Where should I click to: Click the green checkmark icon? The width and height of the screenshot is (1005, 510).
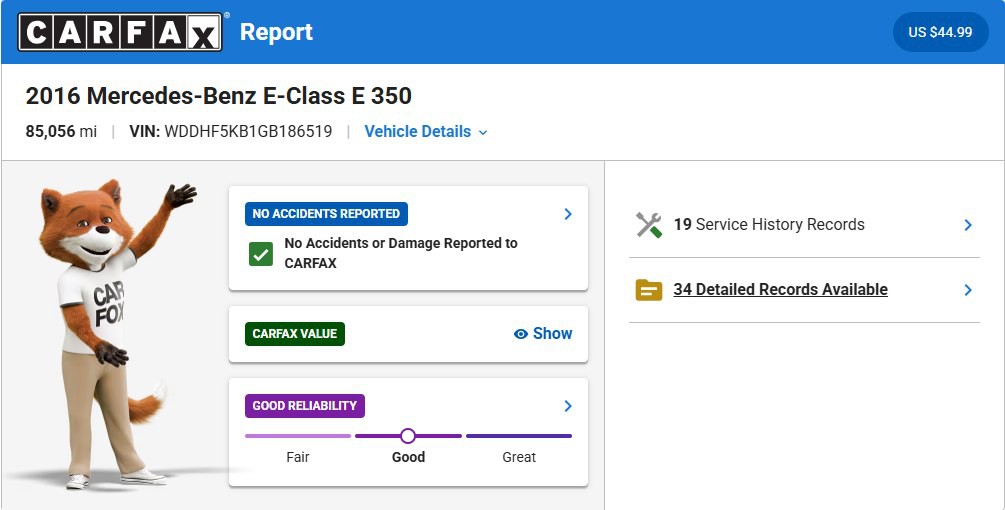tap(261, 254)
